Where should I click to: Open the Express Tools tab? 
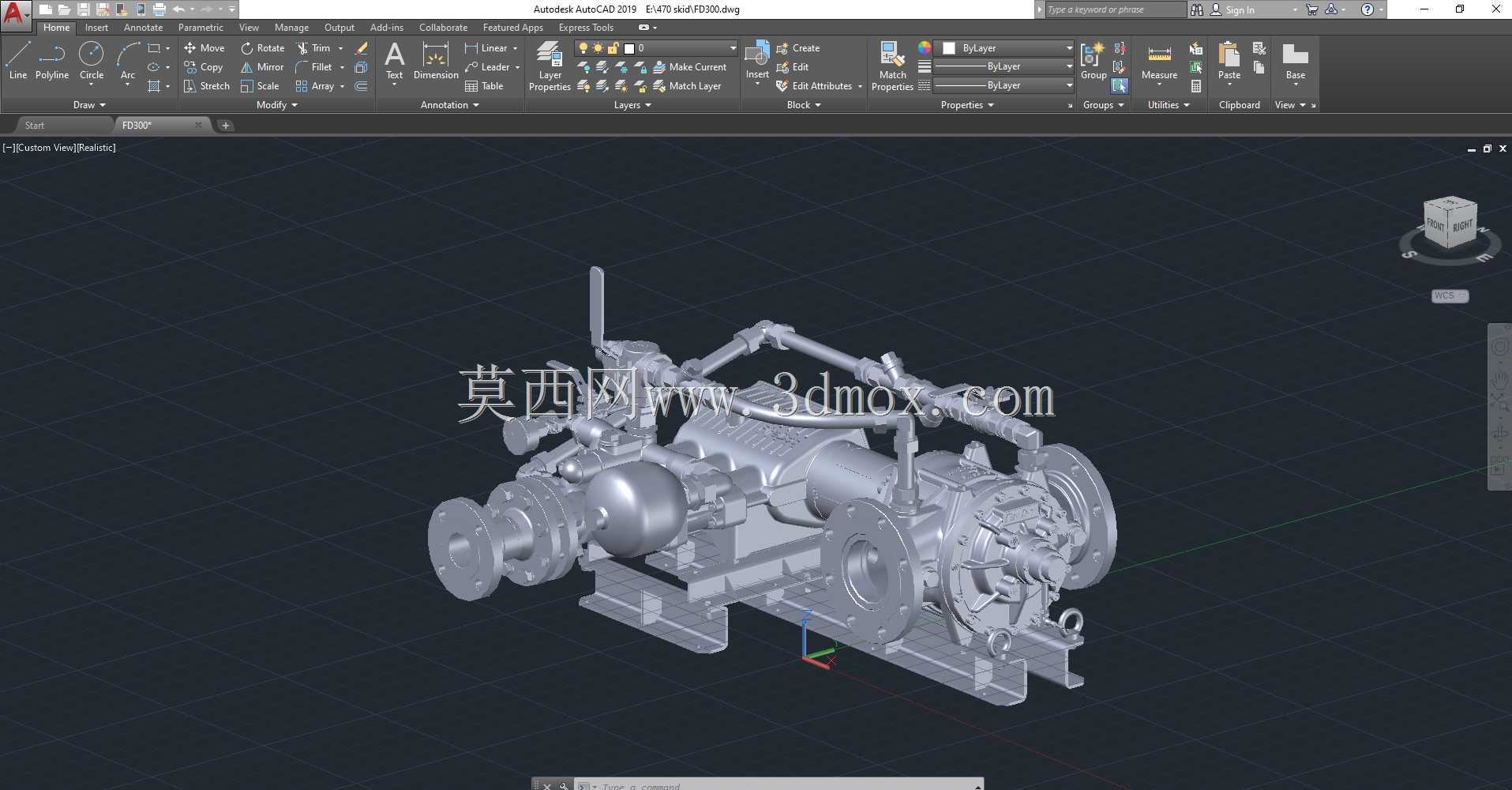[586, 28]
